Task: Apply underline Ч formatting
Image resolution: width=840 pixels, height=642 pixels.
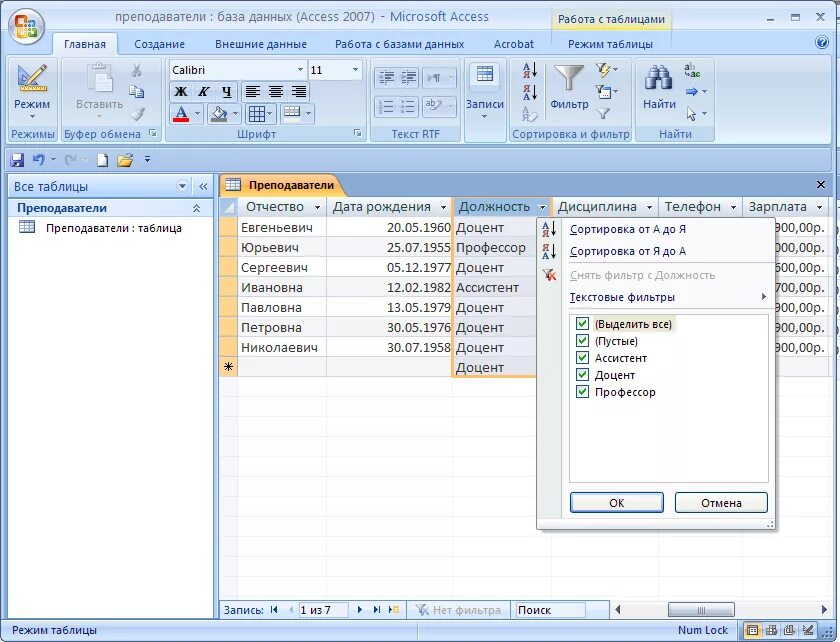Action: 227,92
